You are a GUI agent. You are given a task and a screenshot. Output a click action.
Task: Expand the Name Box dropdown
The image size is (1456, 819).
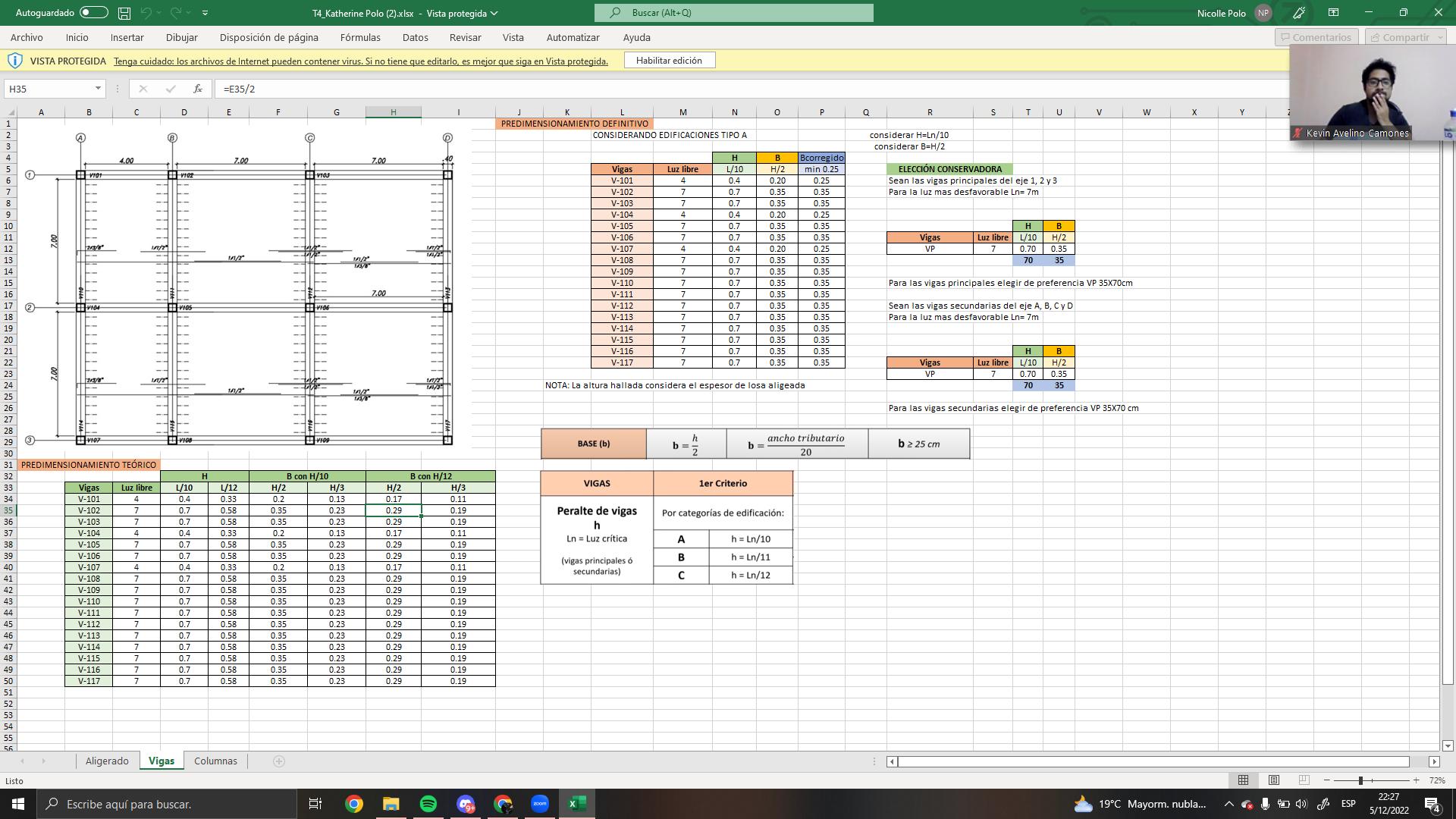tap(98, 89)
